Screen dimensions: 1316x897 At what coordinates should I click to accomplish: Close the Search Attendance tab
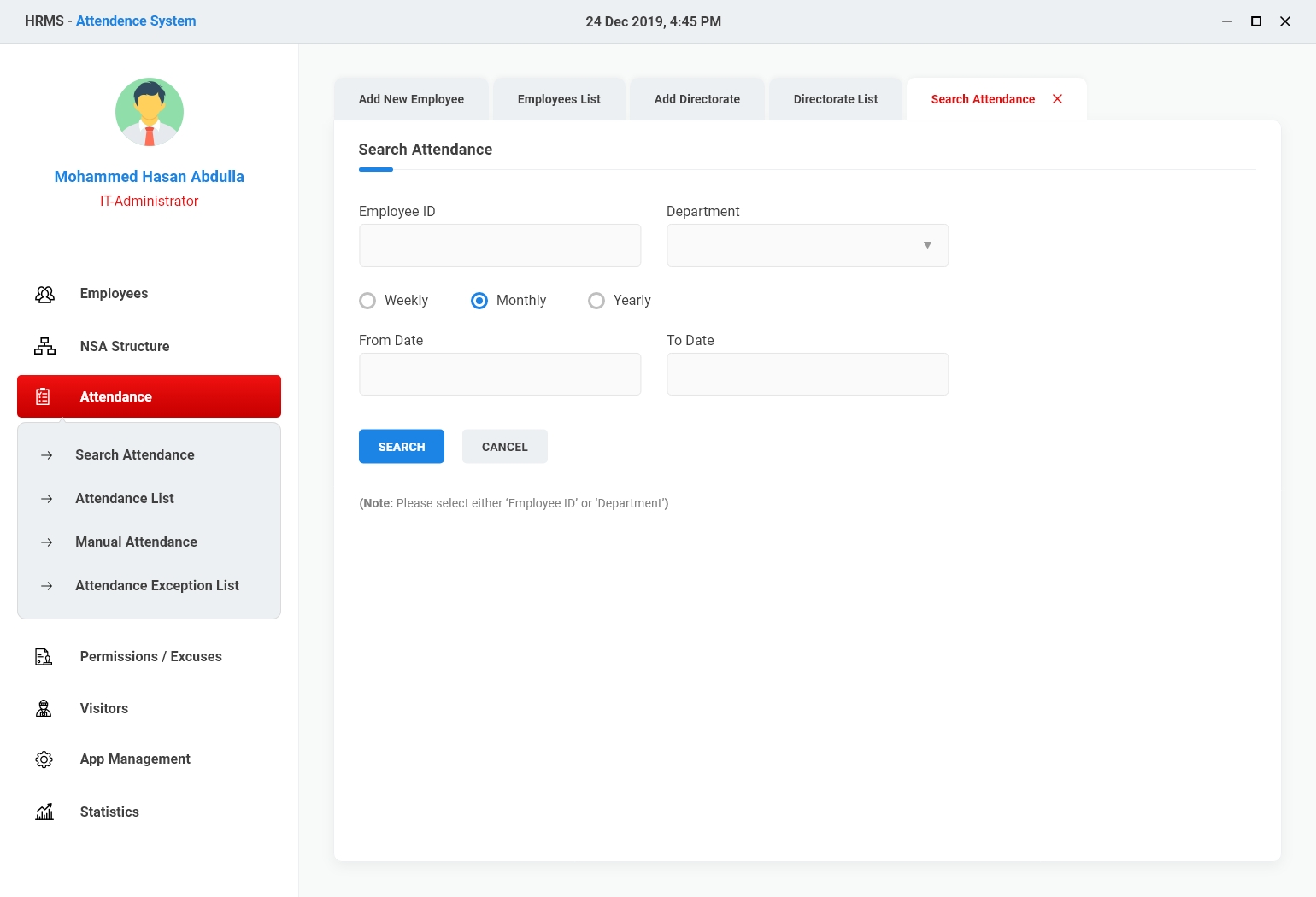pyautogui.click(x=1057, y=99)
